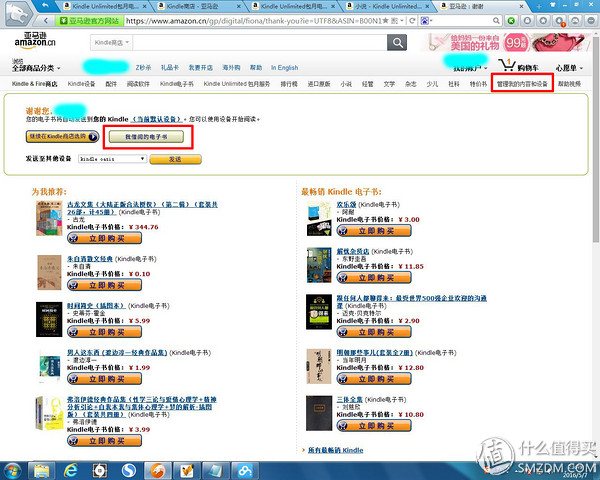Click the undo arrow icon in browser title bar
600x480 pixels.
click(45, 5)
